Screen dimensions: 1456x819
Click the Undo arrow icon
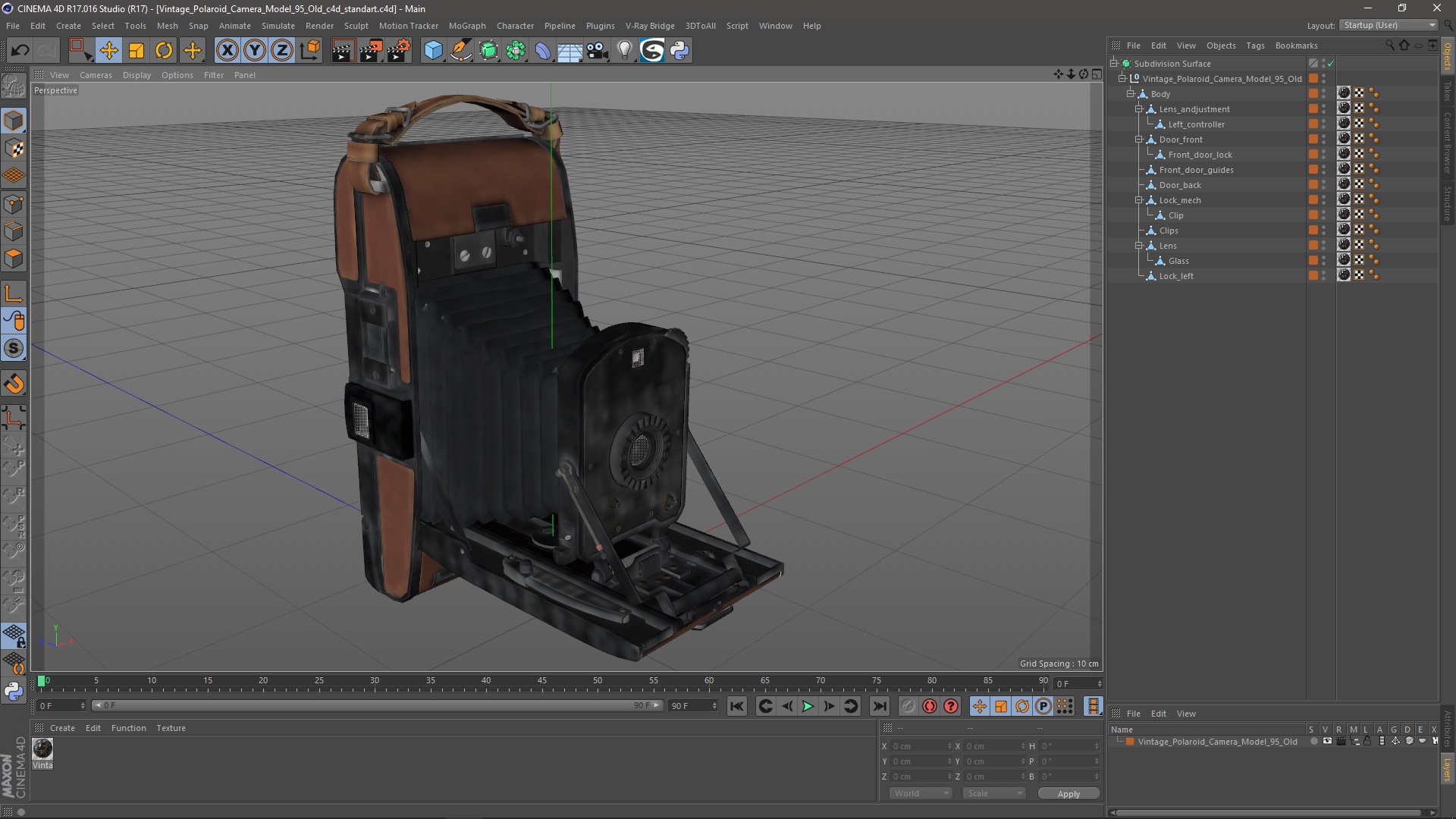(x=20, y=51)
